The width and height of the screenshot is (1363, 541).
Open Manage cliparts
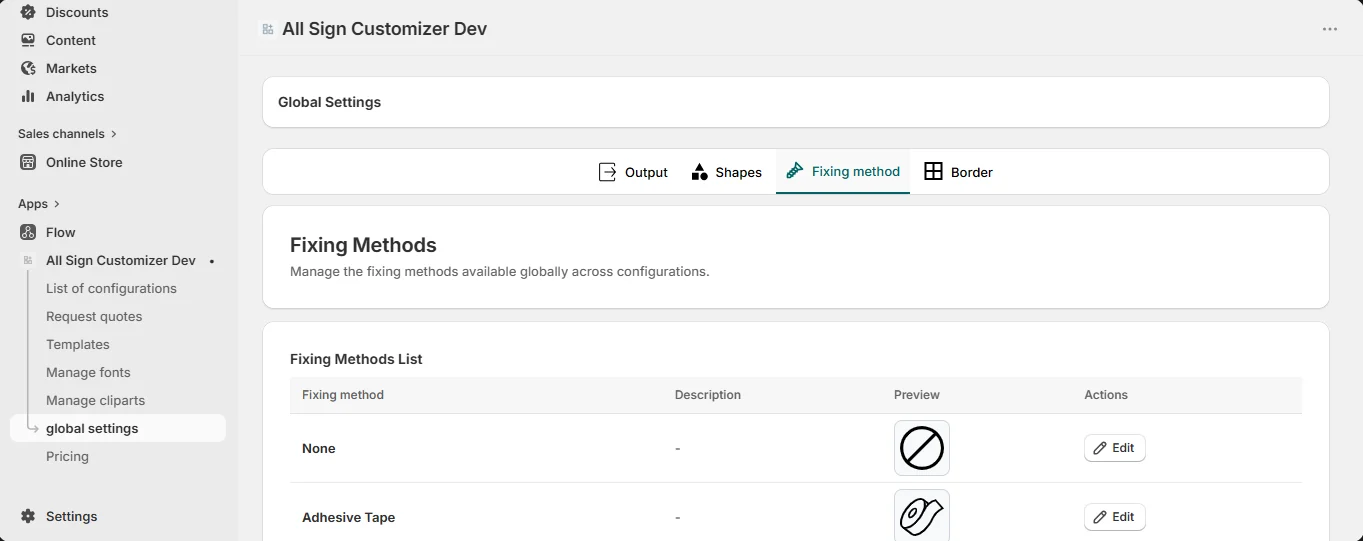pos(95,400)
